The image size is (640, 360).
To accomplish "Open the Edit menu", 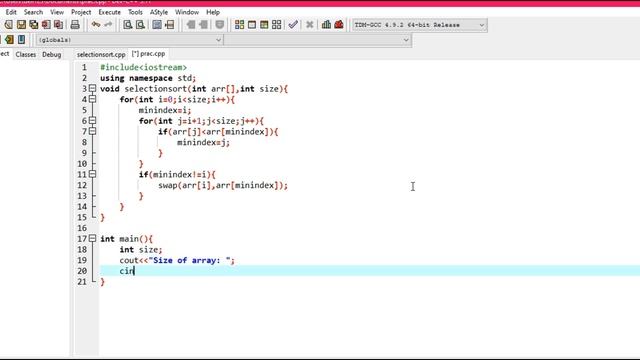I will pyautogui.click(x=11, y=12).
